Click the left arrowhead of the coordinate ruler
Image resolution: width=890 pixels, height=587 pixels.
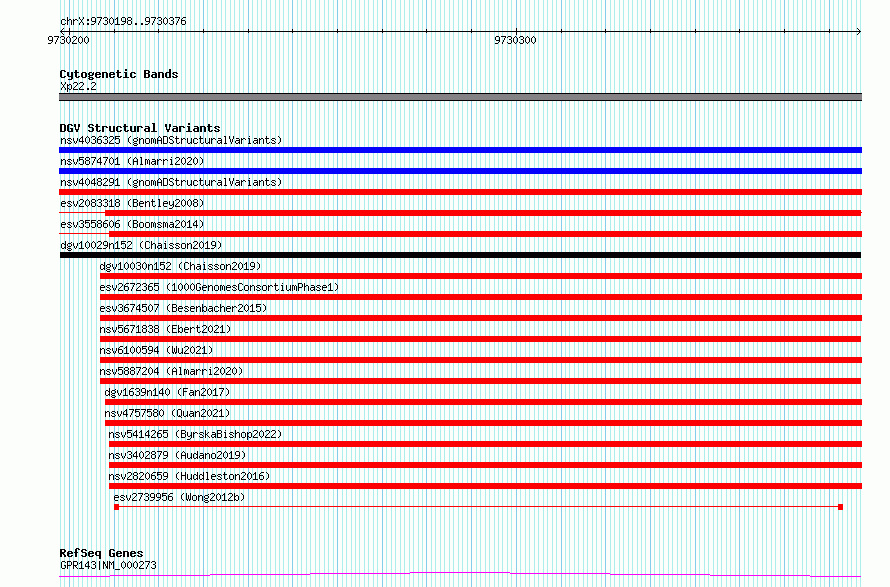pos(63,31)
